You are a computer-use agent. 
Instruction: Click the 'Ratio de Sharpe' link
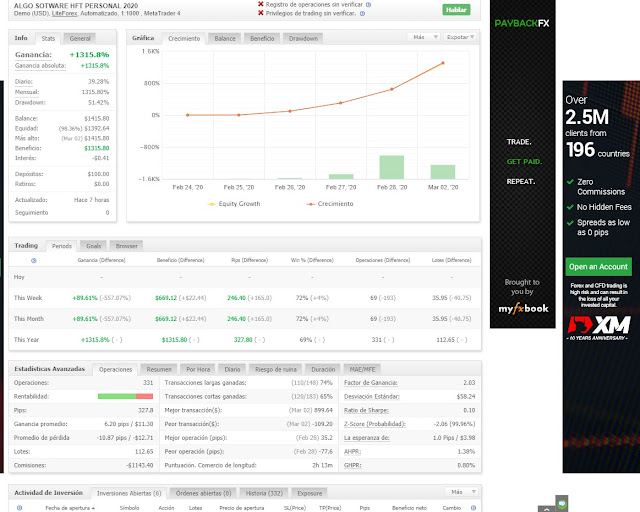pyautogui.click(x=366, y=410)
